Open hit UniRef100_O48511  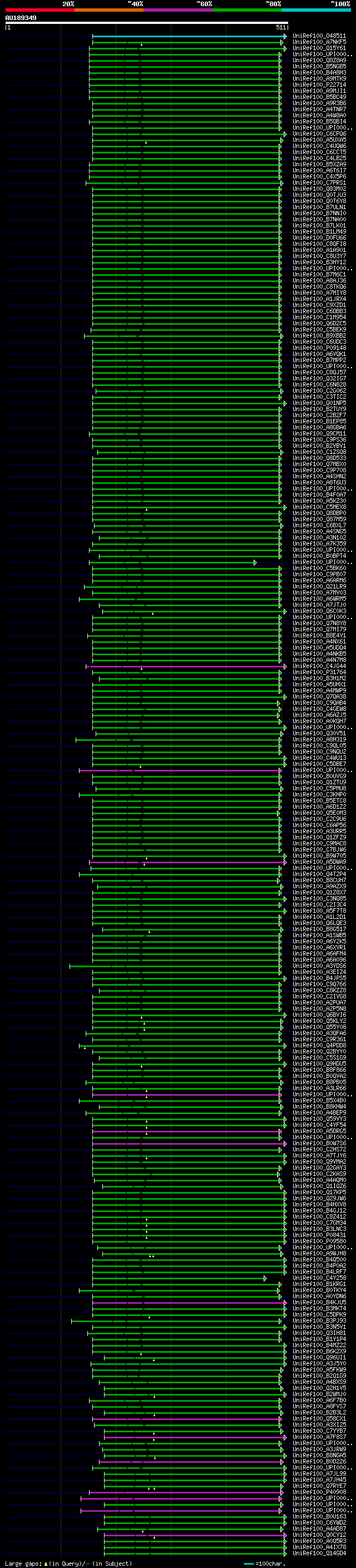(319, 36)
